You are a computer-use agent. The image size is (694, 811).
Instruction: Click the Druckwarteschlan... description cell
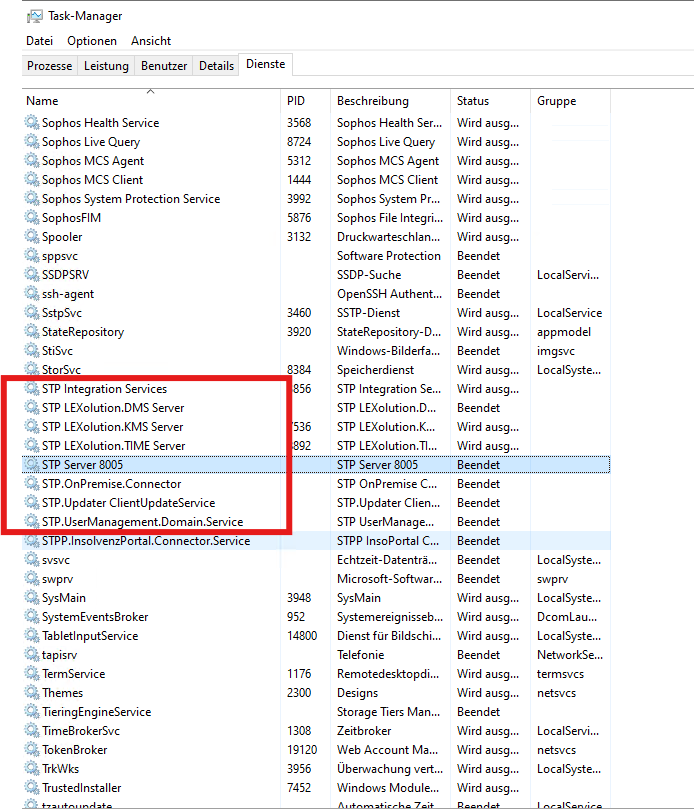pyautogui.click(x=388, y=236)
